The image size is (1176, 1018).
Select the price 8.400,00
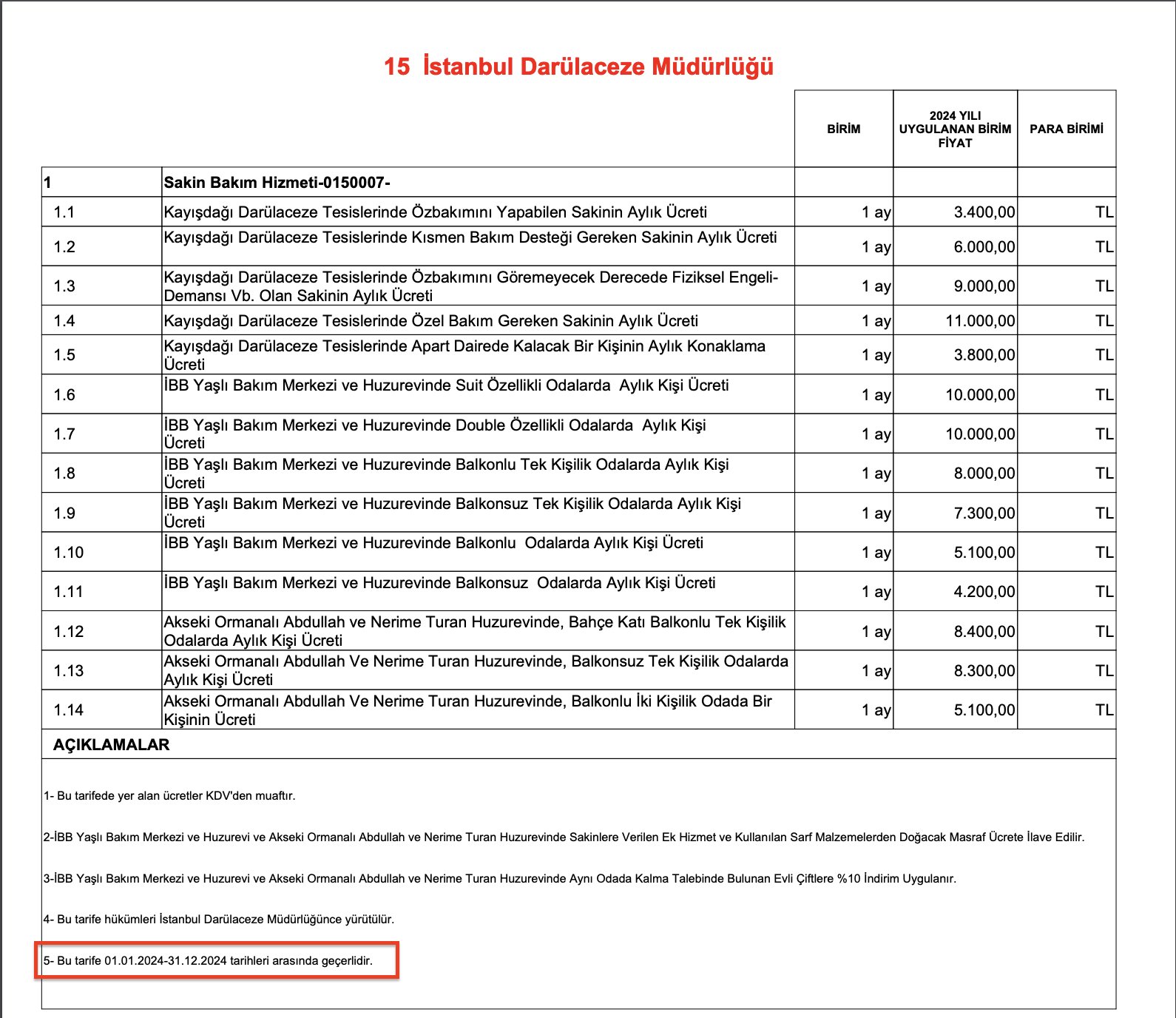[x=984, y=632]
